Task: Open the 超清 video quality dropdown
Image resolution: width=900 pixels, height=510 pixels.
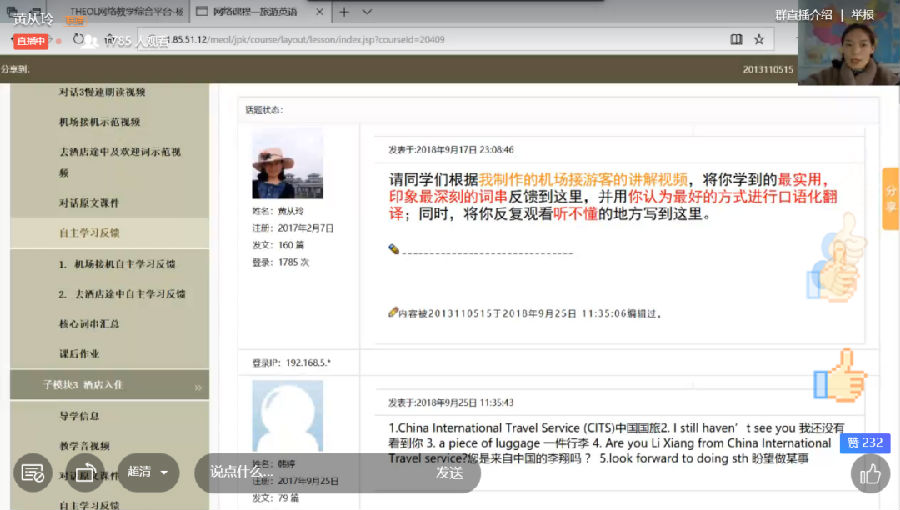Action: [x=147, y=473]
